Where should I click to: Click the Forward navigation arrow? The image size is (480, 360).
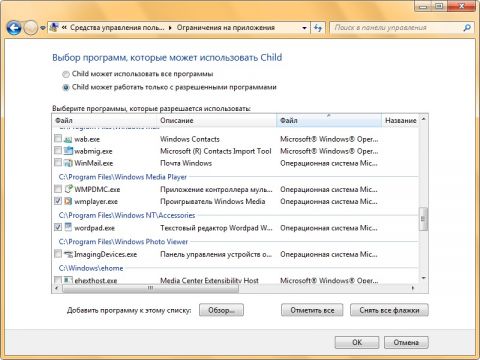[x=30, y=28]
